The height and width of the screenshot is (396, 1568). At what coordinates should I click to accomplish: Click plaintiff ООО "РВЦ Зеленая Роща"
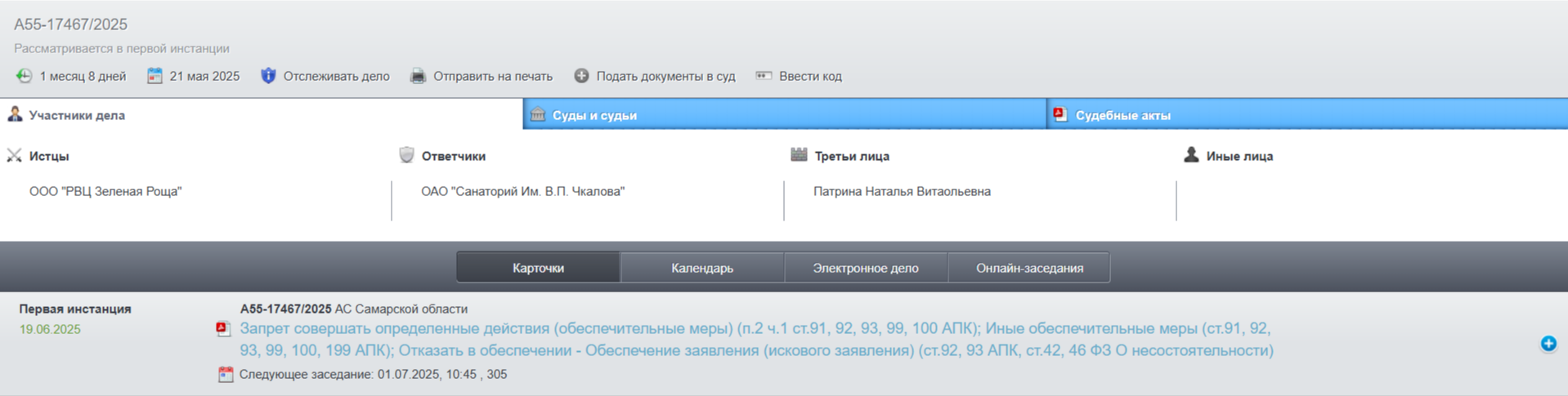coord(105,191)
